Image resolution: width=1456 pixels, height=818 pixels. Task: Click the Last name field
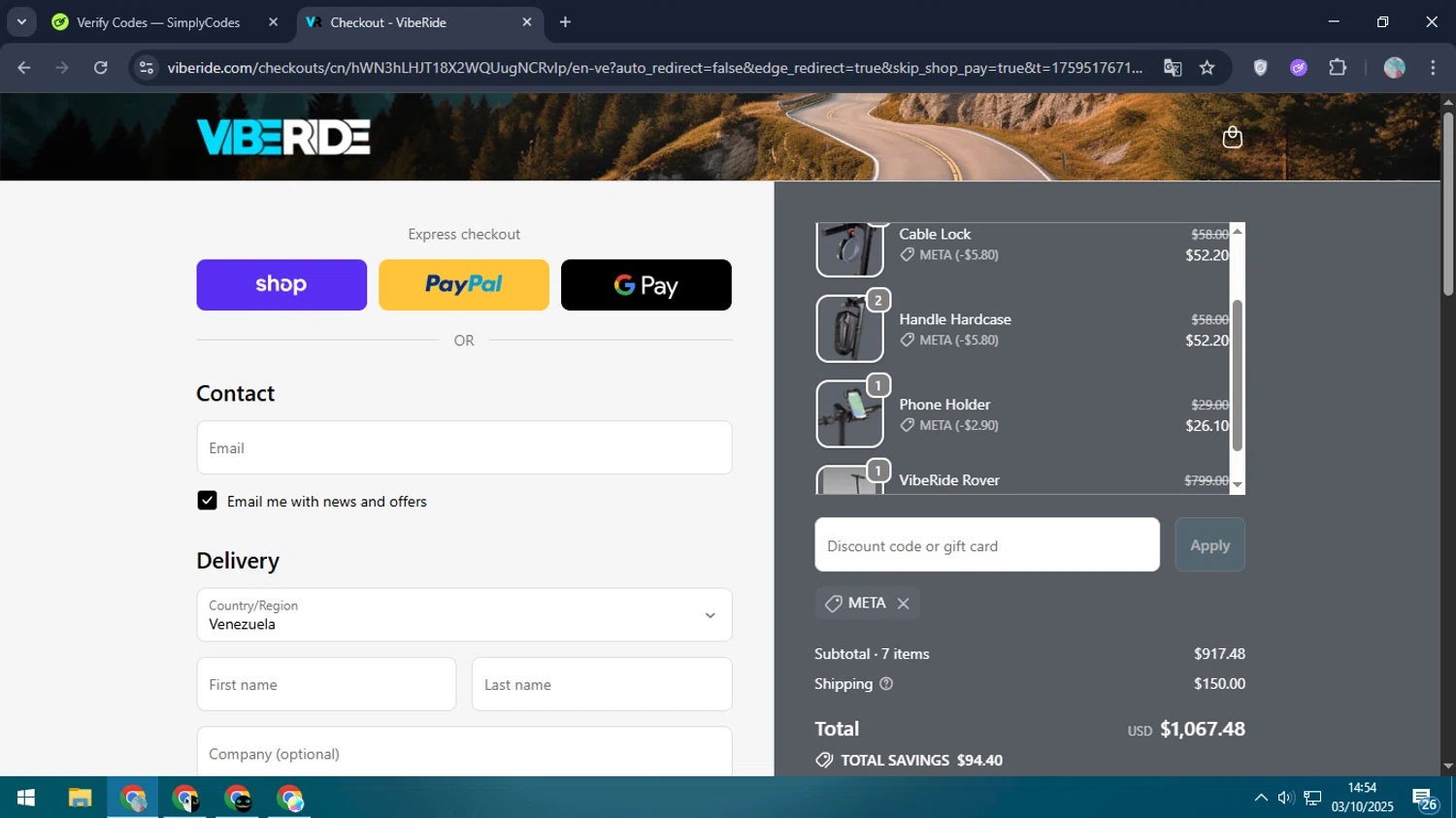tap(602, 685)
